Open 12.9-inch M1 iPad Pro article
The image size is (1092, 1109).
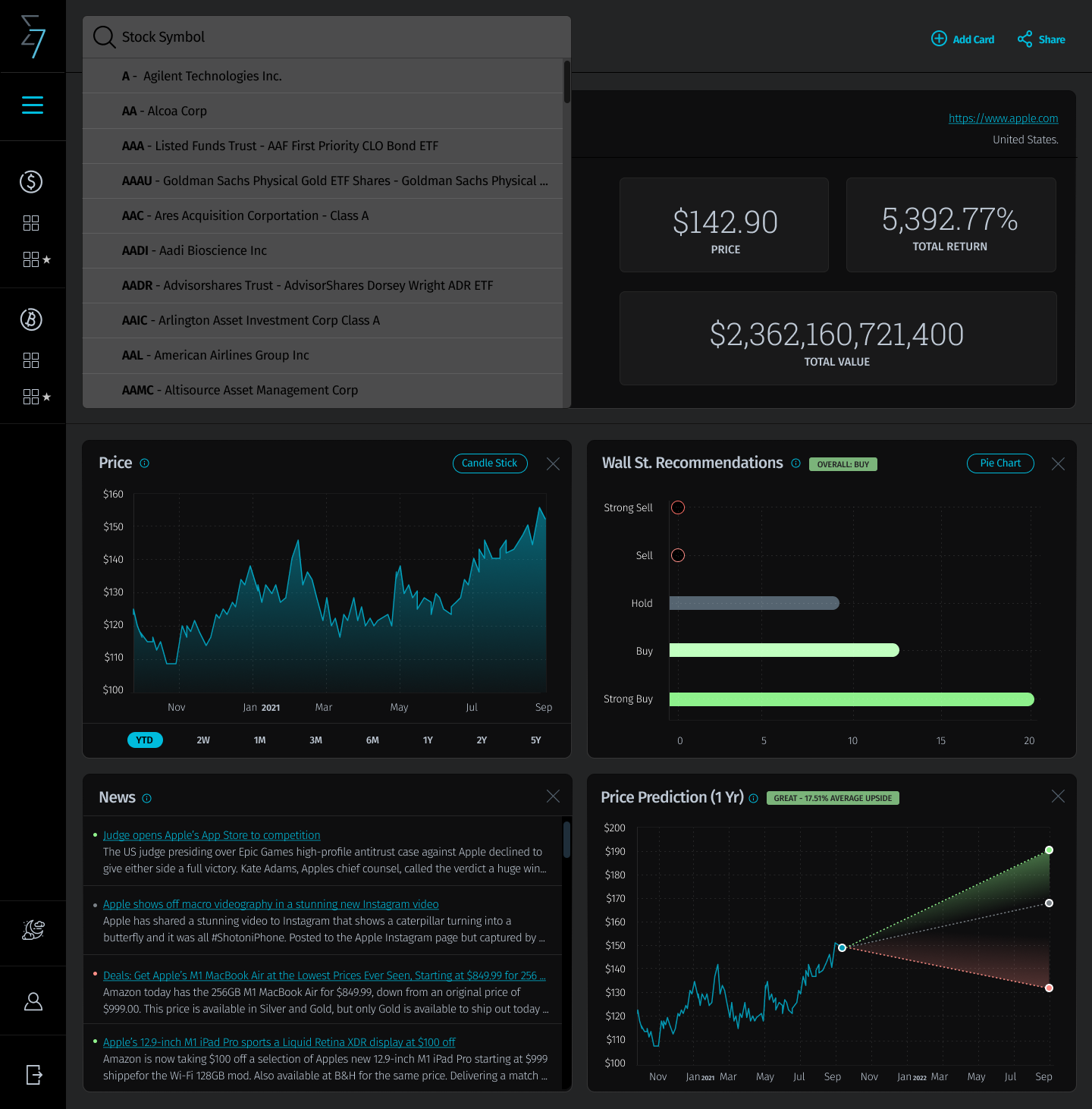[x=279, y=1042]
